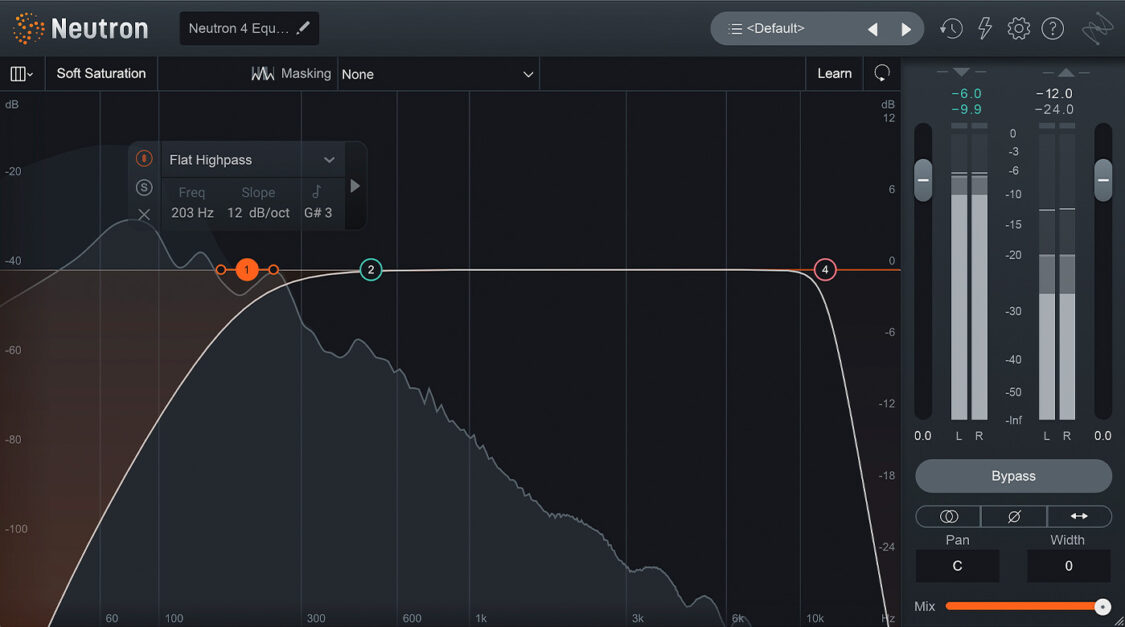Expand band controls with the right arrow
Image resolution: width=1125 pixels, height=627 pixels.
coord(355,185)
